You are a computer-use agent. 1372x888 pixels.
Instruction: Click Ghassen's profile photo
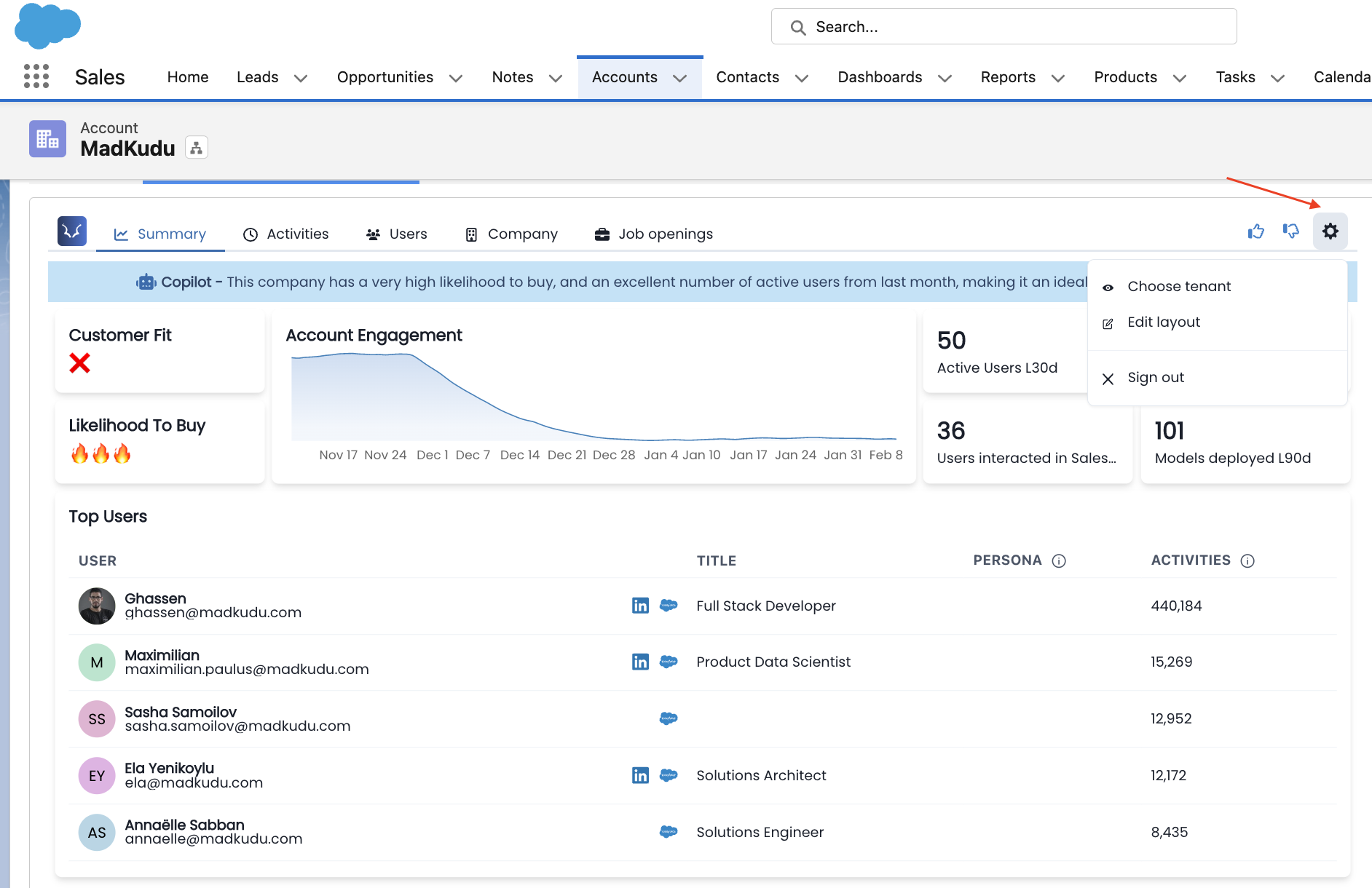click(97, 606)
